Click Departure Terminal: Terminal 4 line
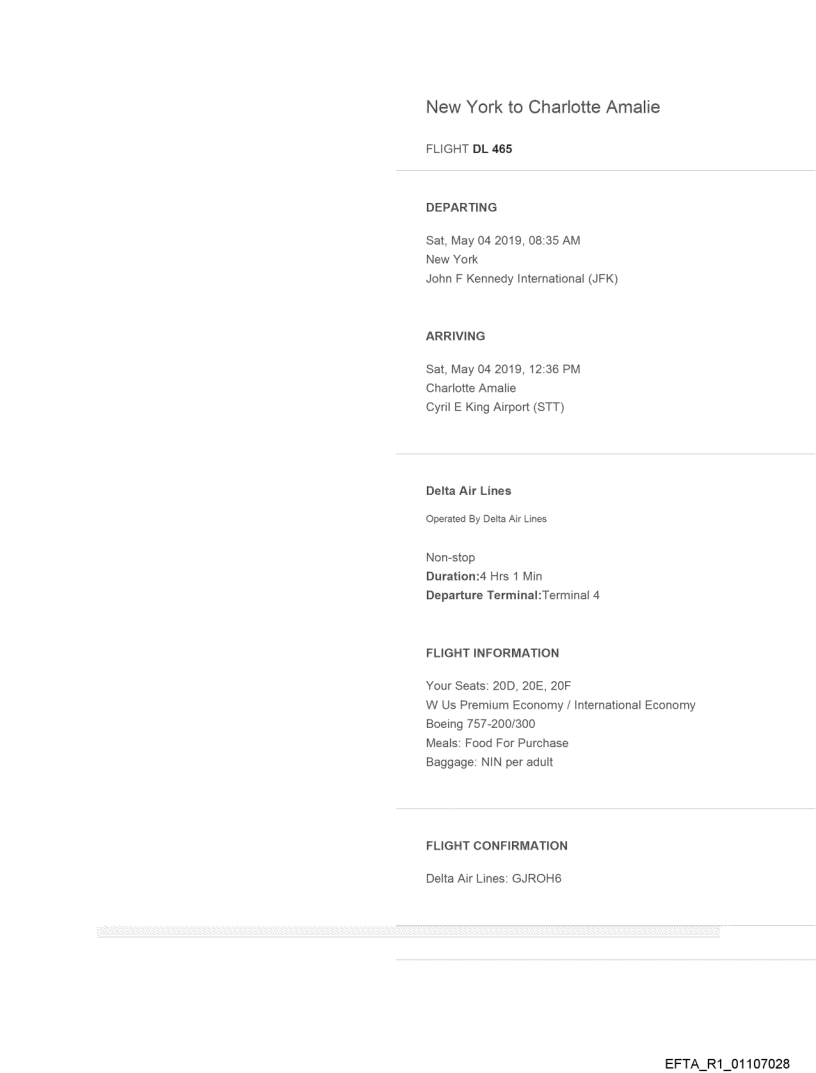 (x=513, y=595)
